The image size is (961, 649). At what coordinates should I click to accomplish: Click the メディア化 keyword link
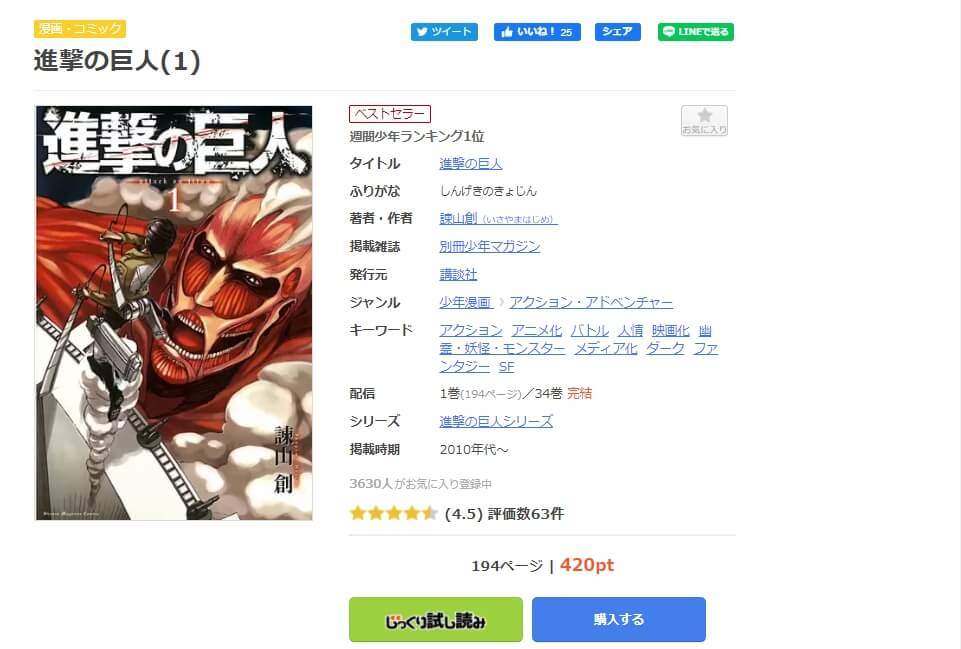(606, 349)
